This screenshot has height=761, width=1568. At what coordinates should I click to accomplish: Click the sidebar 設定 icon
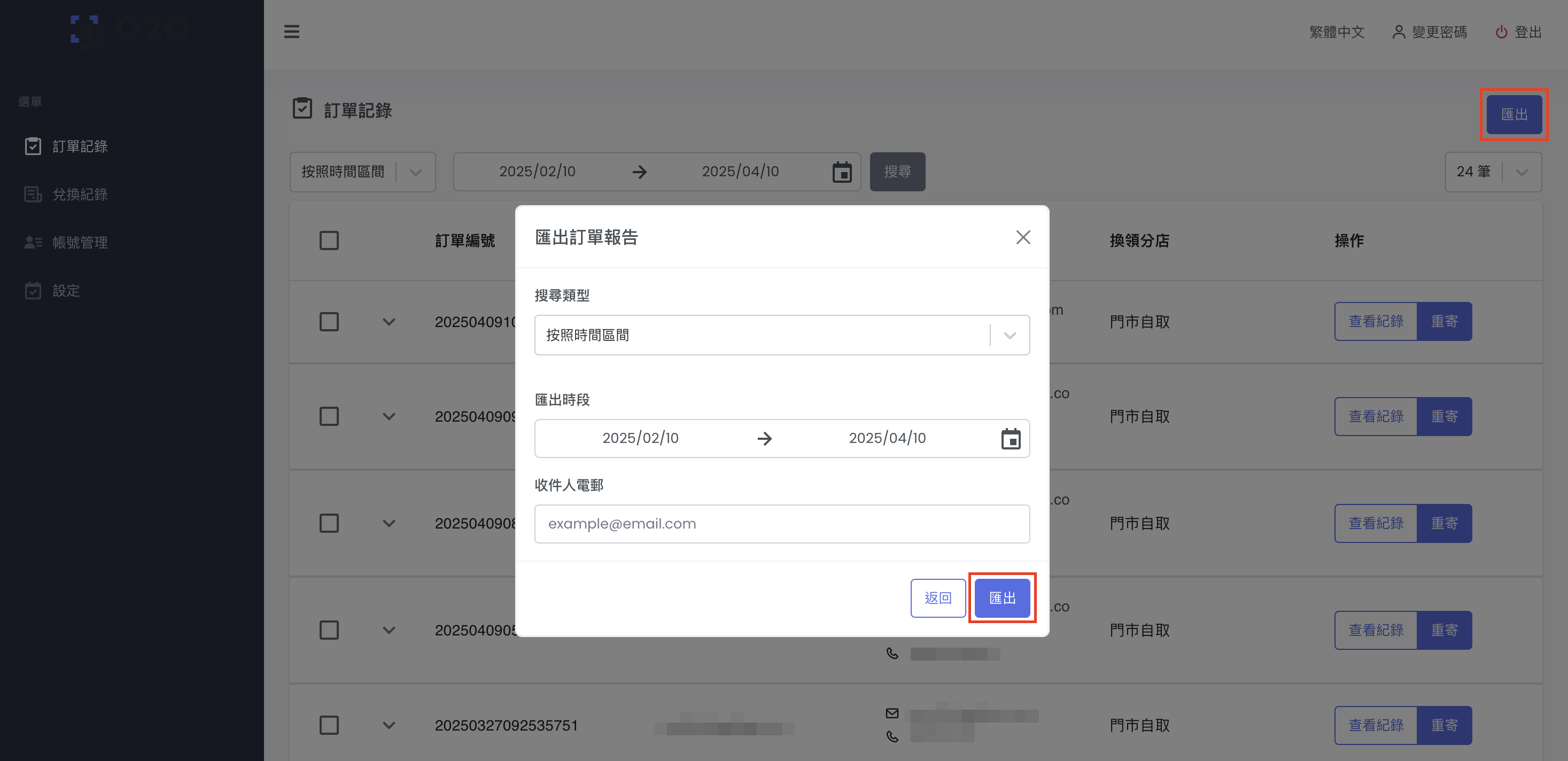[x=33, y=290]
